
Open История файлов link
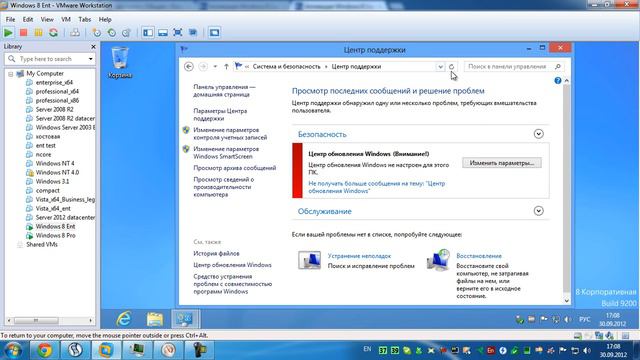click(x=216, y=253)
